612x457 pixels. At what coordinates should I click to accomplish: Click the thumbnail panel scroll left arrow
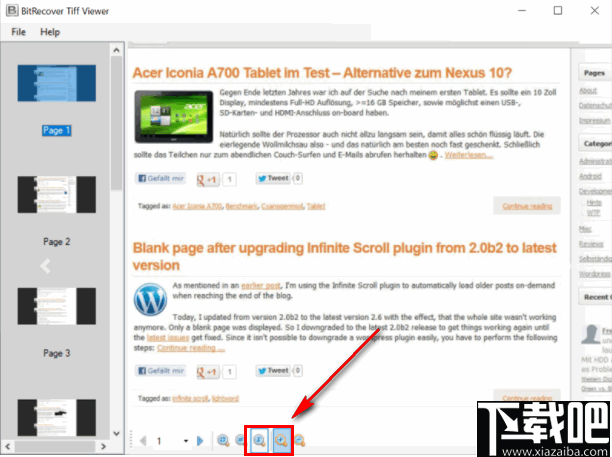7,446
